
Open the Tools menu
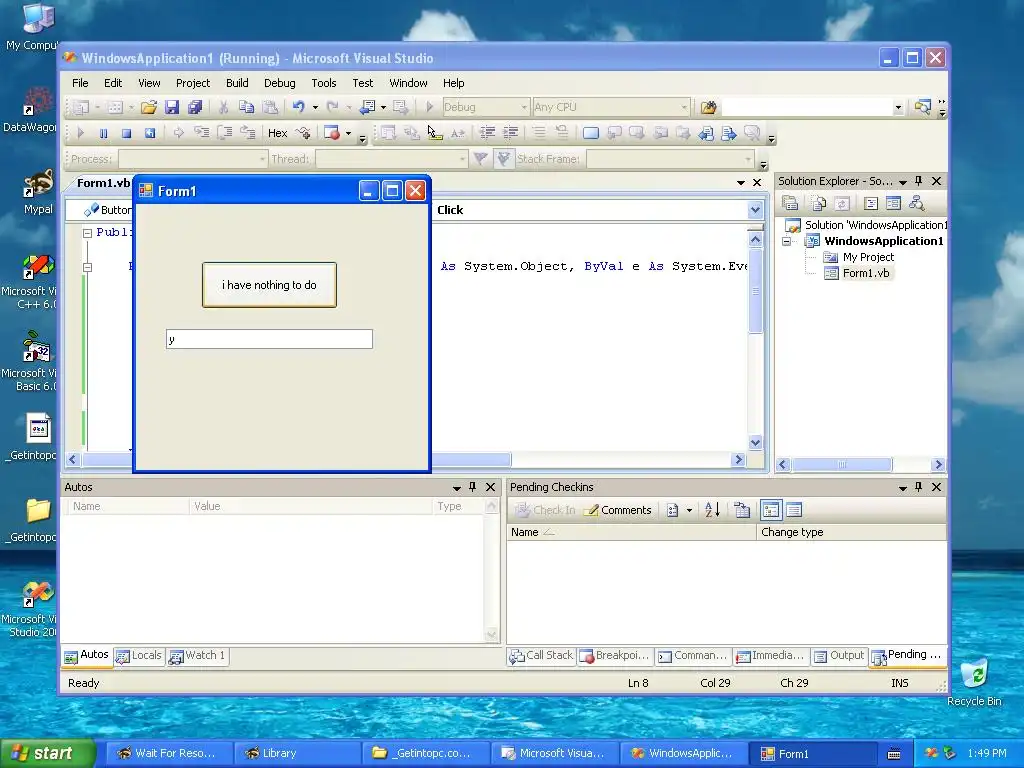(323, 83)
